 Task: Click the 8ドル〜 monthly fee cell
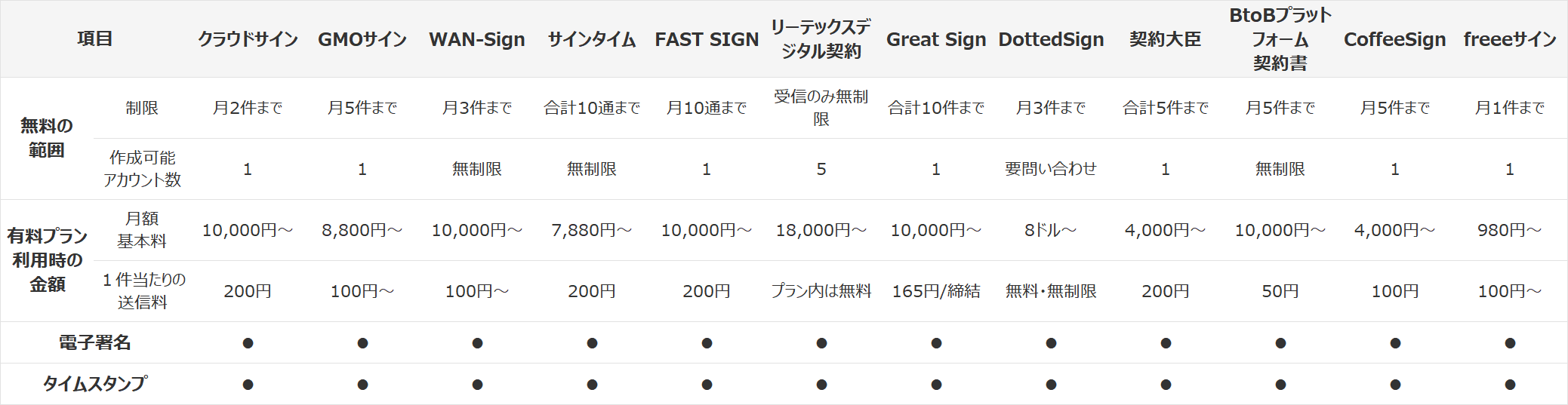1051,230
